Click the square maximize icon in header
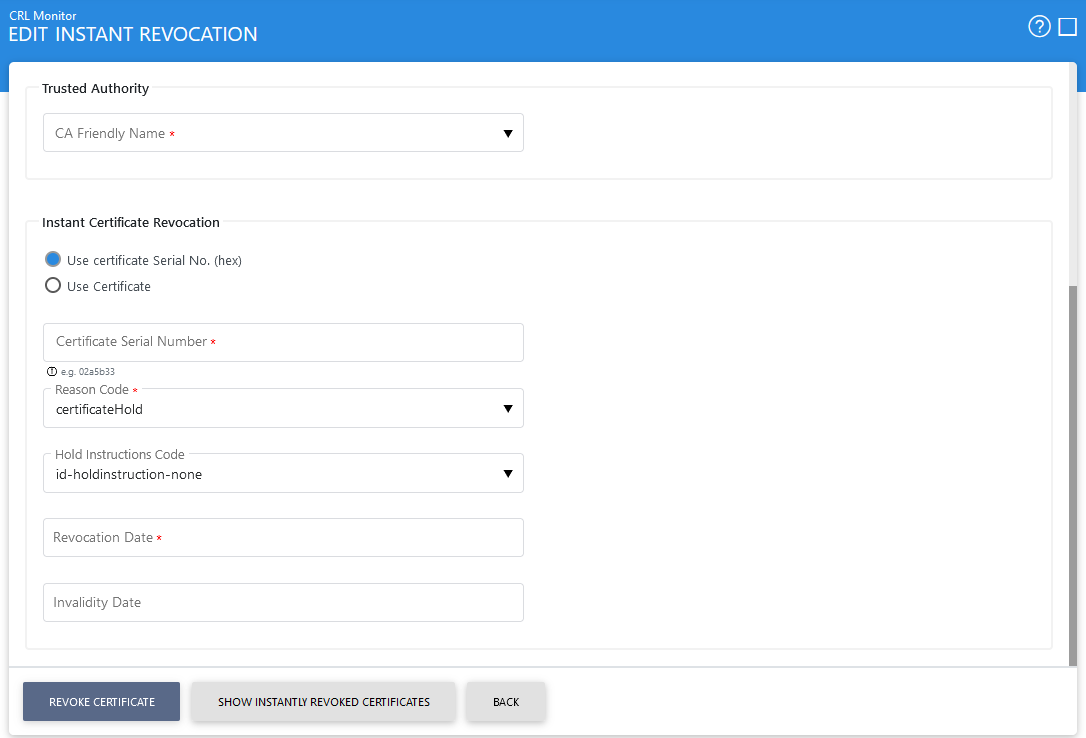Viewport: 1086px width, 738px height. tap(1067, 27)
